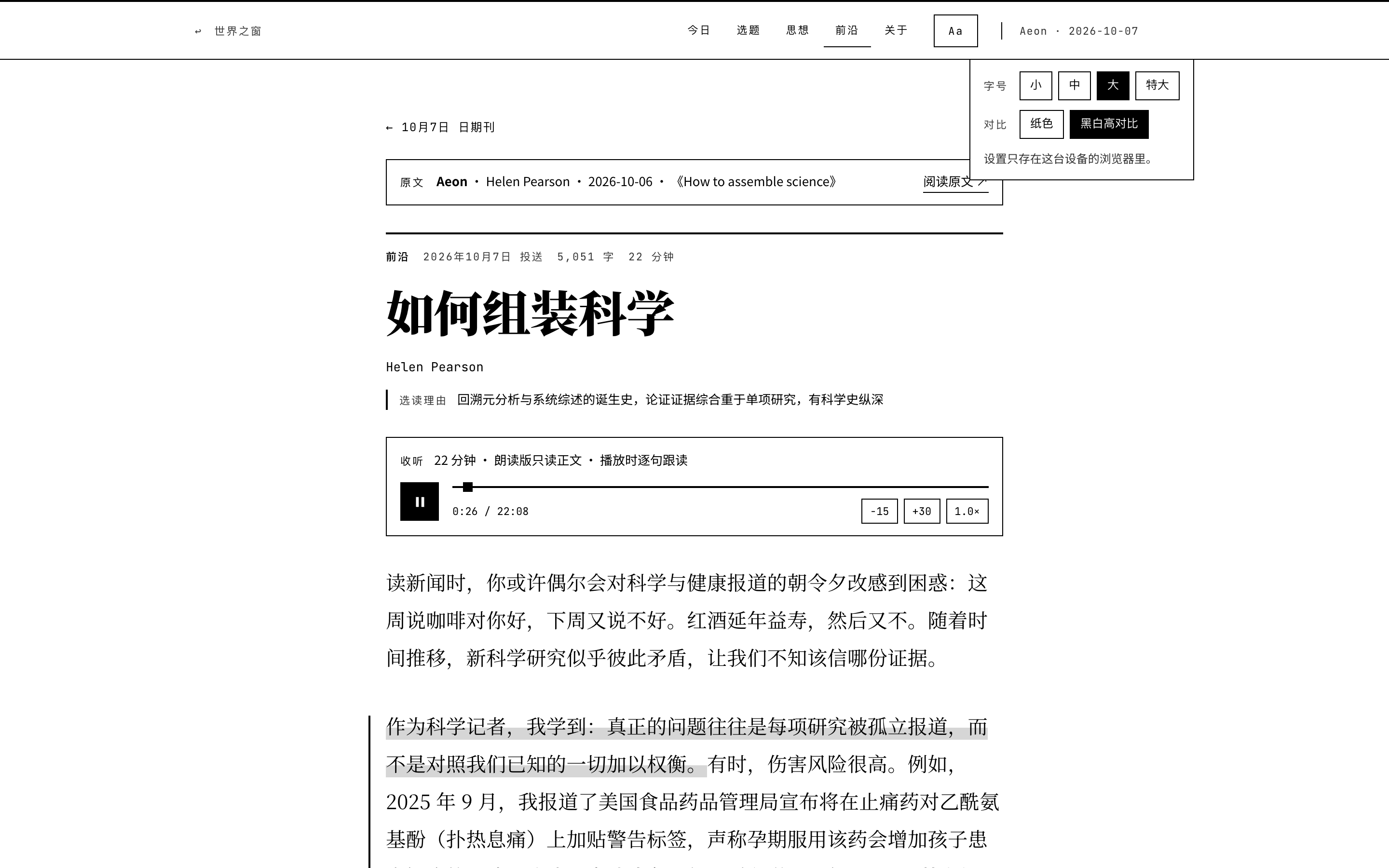Click the 5,051 字 word count
The height and width of the screenshot is (868, 1389).
586,257
